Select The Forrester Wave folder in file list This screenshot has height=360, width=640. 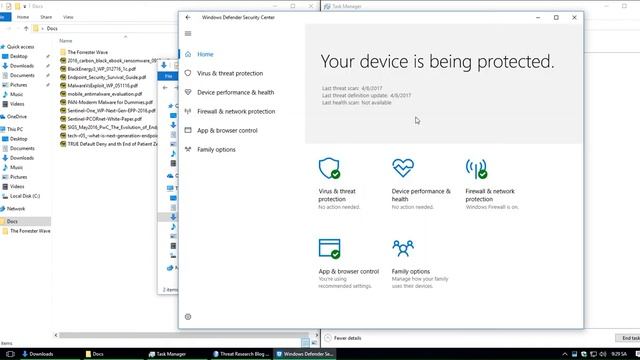[x=88, y=52]
